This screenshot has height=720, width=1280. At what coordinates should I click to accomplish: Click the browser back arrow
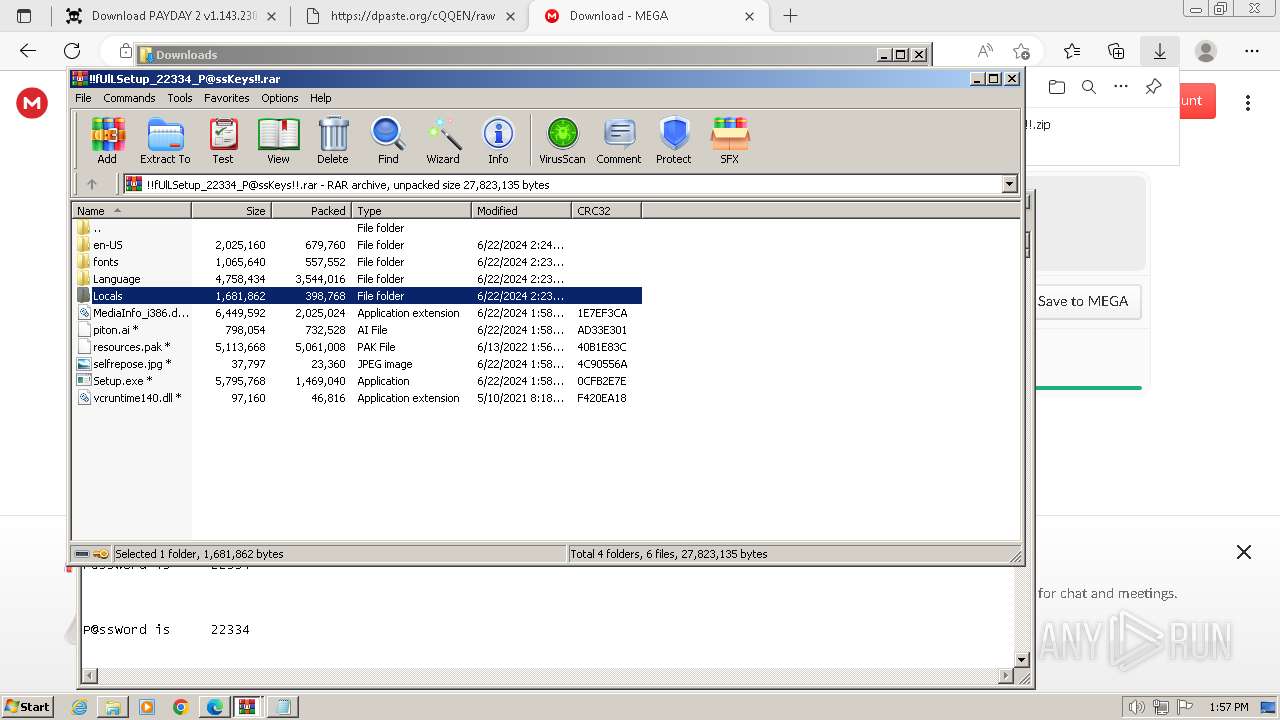28,51
